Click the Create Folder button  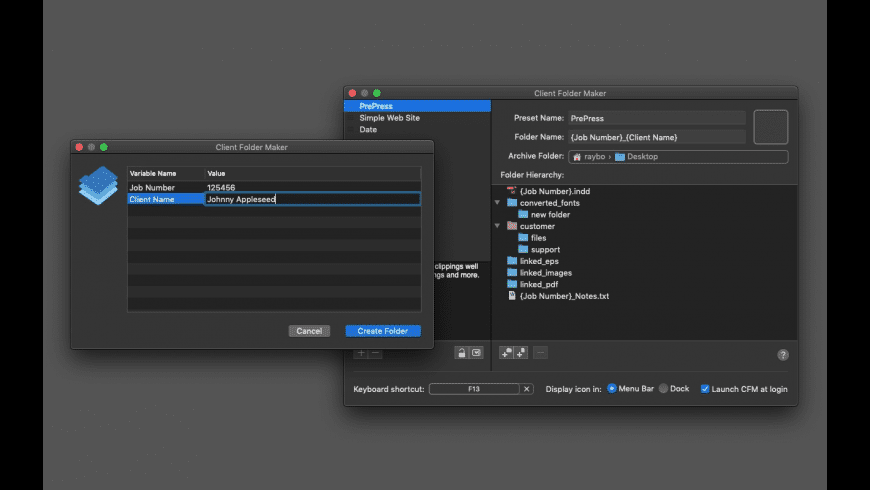point(383,331)
